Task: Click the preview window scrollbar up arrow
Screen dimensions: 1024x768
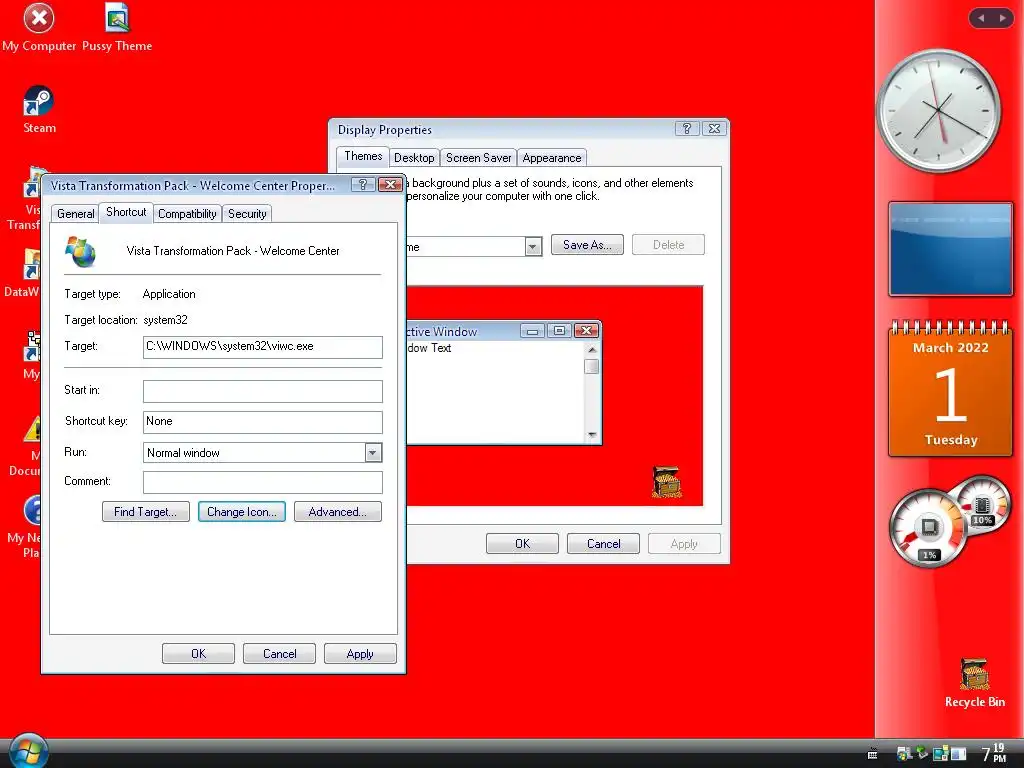Action: [592, 349]
